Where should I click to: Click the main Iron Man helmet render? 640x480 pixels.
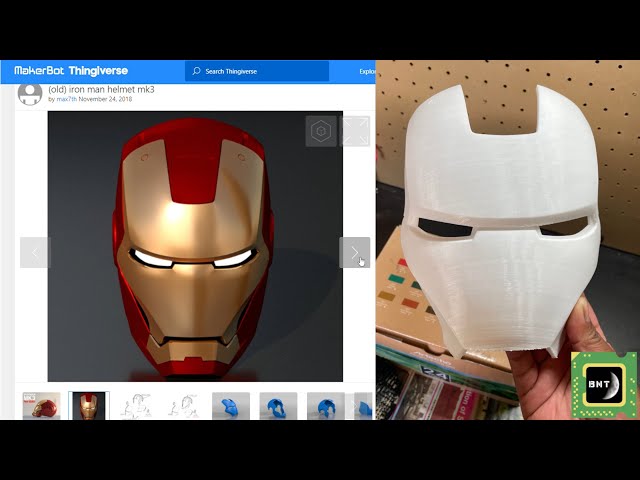[195, 246]
